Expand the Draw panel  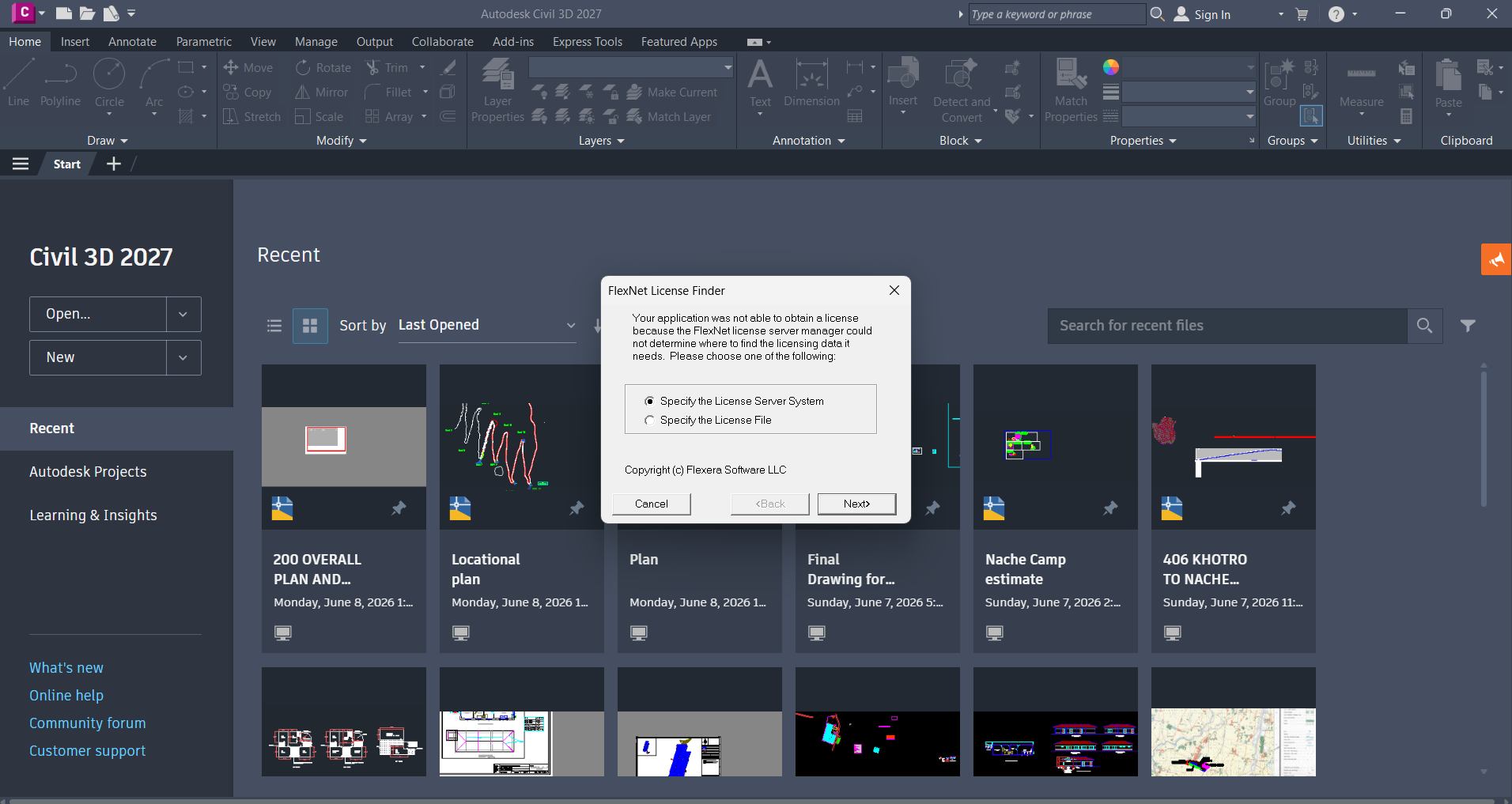(x=108, y=141)
